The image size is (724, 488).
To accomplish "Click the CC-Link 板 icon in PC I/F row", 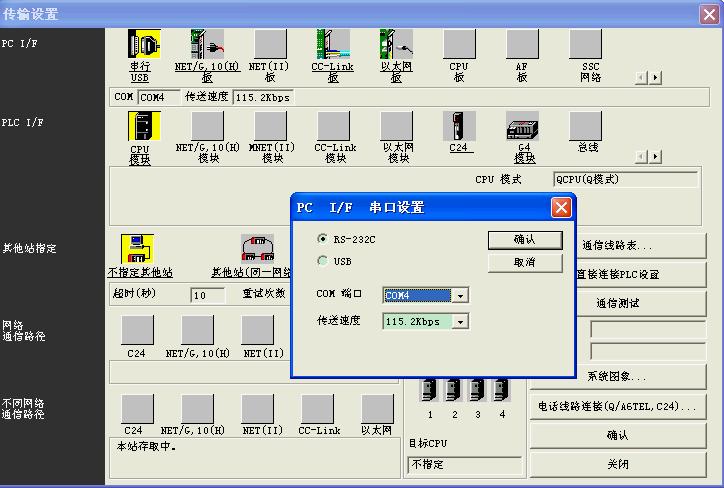I will coord(333,46).
